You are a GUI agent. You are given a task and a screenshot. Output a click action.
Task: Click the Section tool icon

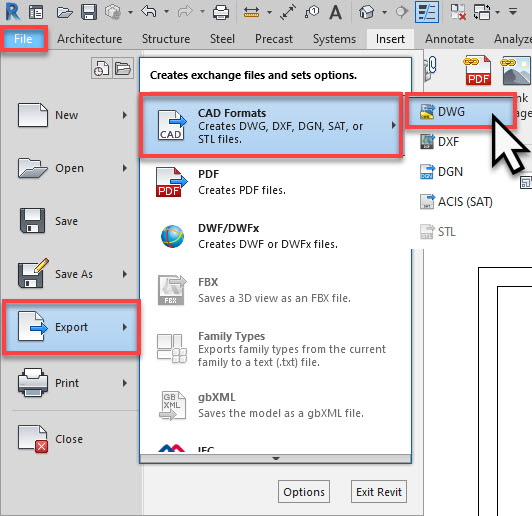coord(402,12)
